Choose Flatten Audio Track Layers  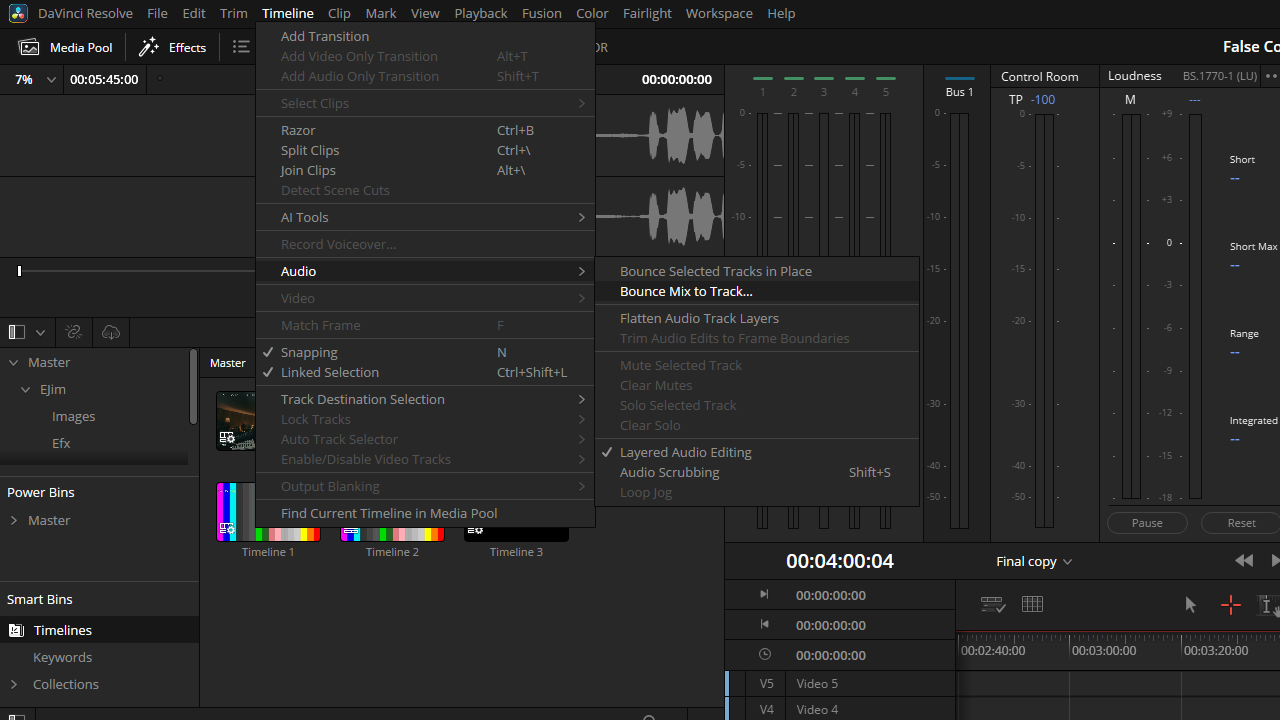pos(757,318)
